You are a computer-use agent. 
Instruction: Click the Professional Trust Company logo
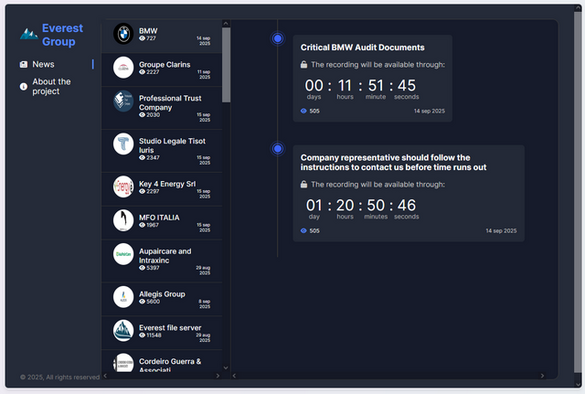click(123, 101)
